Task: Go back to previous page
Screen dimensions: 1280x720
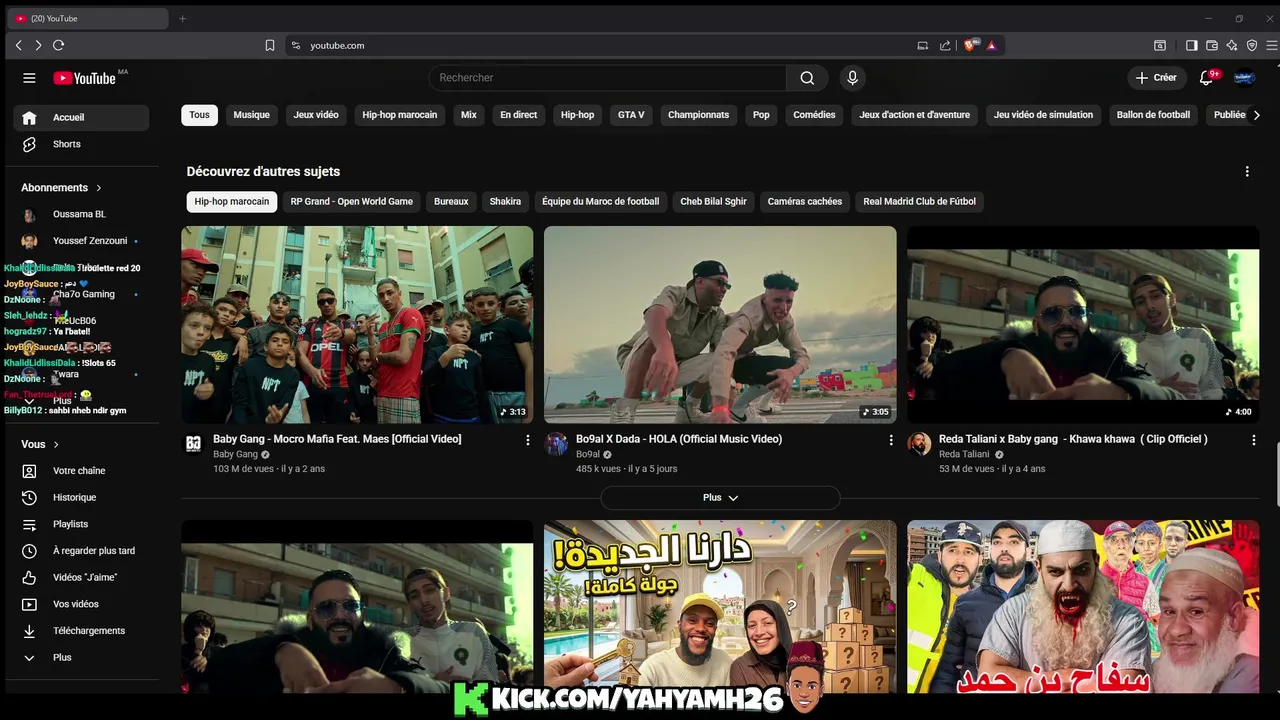Action: click(18, 45)
